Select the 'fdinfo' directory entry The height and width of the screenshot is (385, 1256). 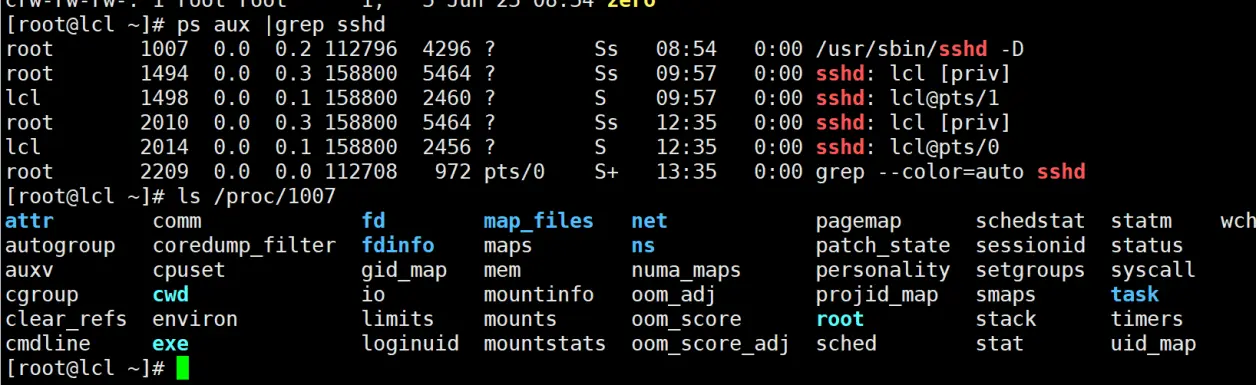(x=398, y=245)
